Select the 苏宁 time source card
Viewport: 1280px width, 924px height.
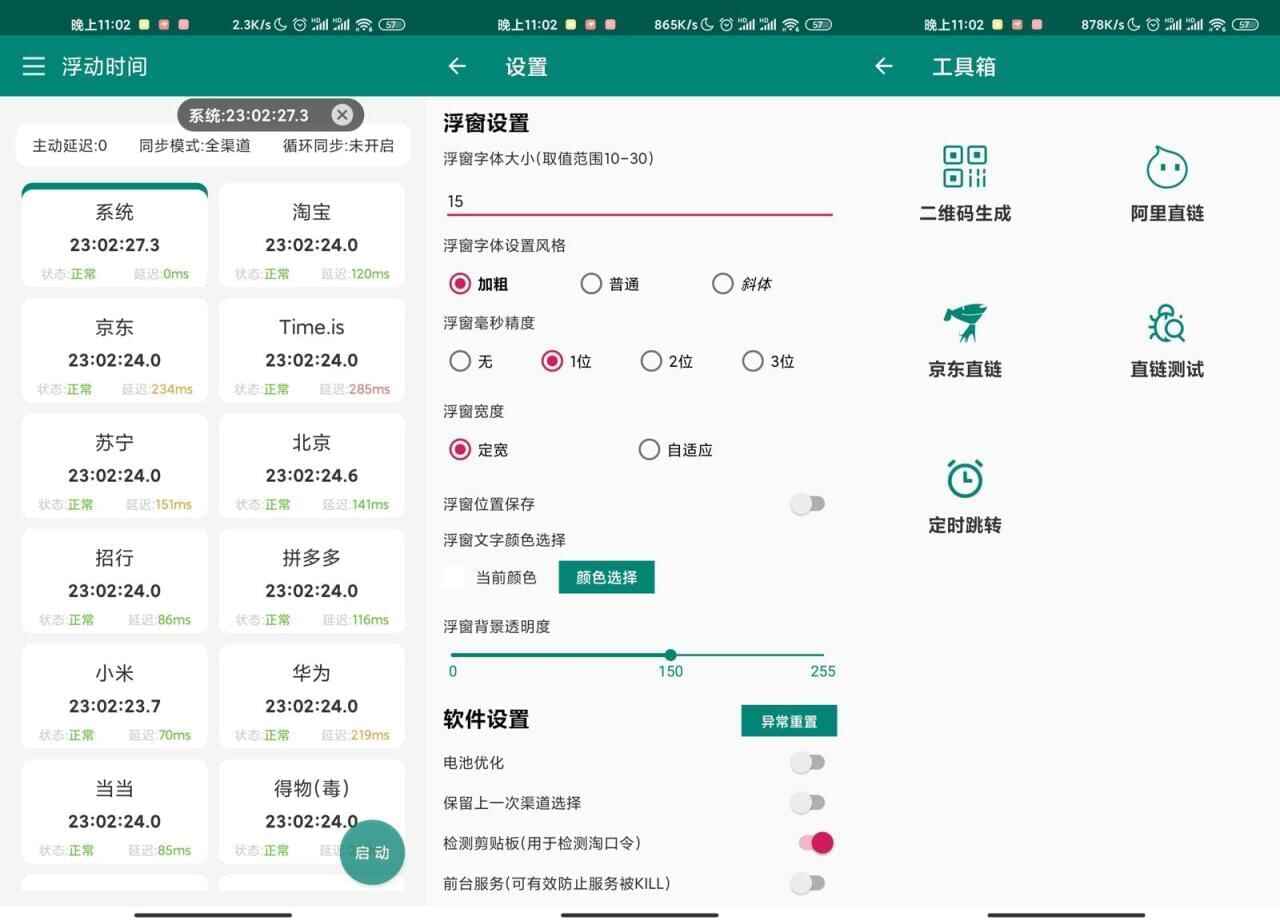(x=114, y=466)
